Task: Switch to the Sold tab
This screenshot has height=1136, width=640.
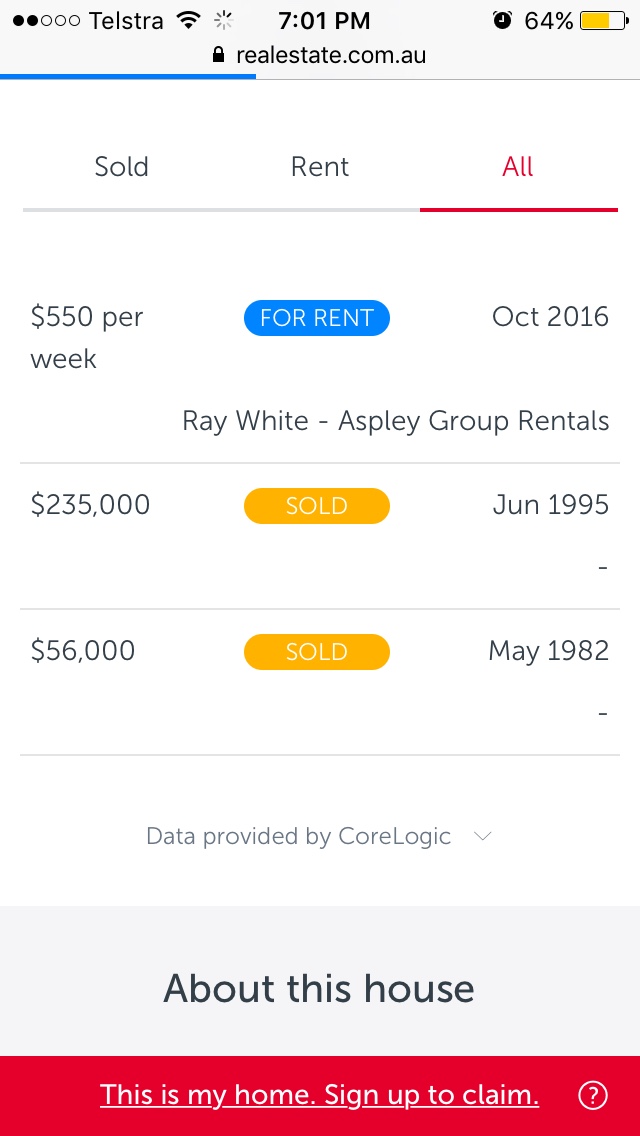Action: [x=121, y=166]
